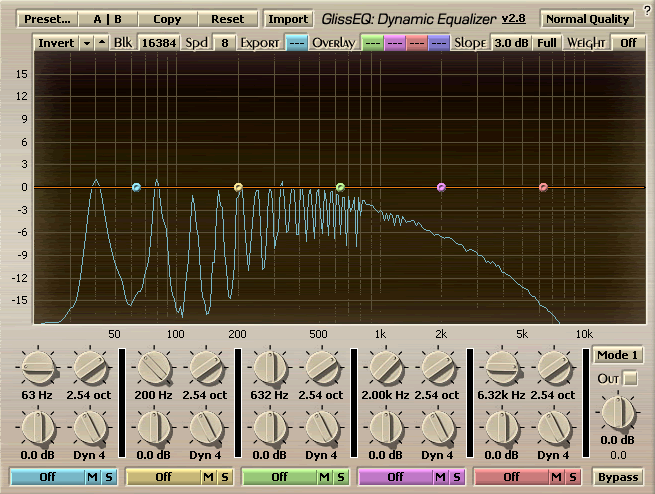Click the bandwidth knob of 6.32k Hz band

click(554, 368)
